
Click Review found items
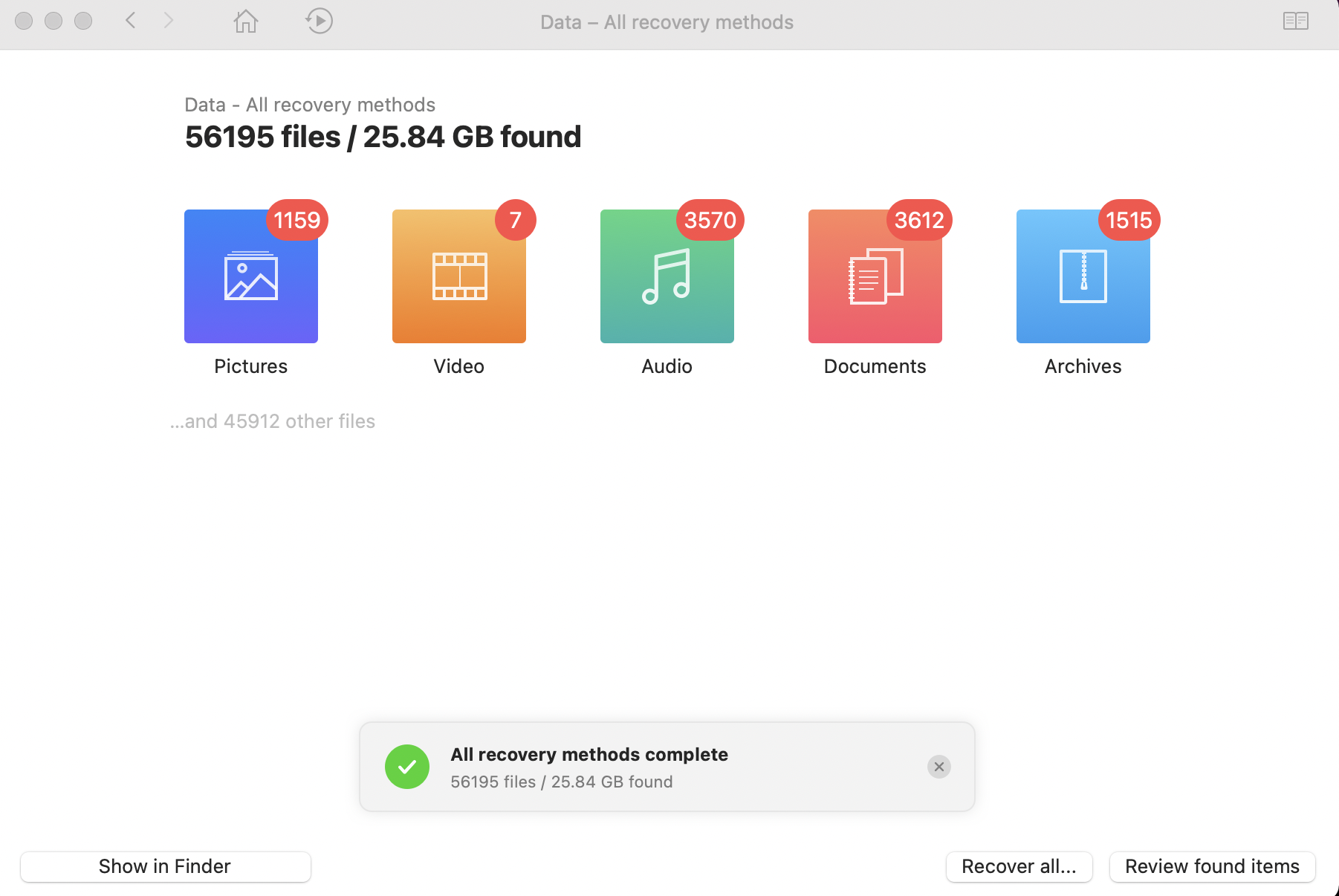click(x=1211, y=866)
